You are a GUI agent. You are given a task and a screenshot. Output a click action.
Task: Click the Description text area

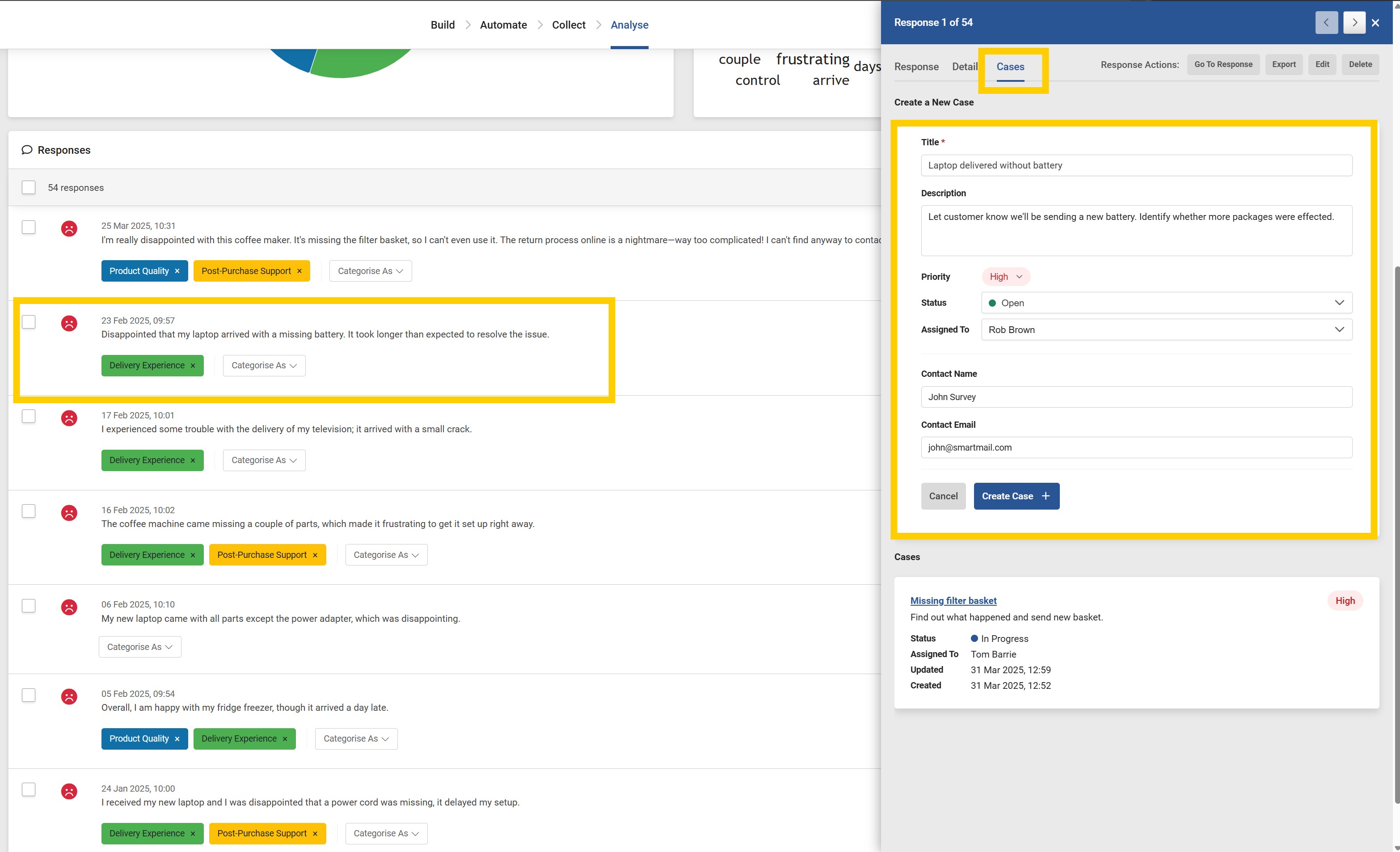(x=1136, y=231)
